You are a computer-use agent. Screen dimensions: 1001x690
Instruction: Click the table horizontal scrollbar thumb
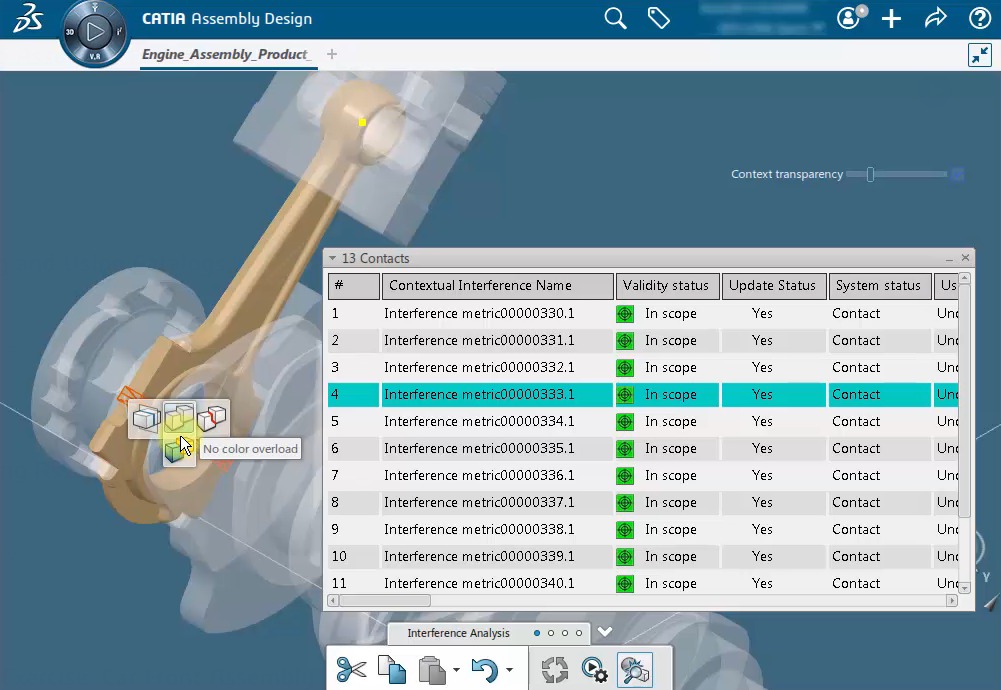(x=385, y=601)
